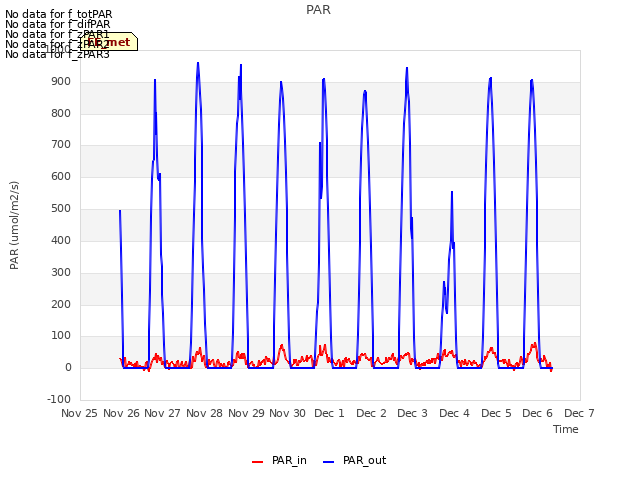Click the 100 y-axis tick label

(61, 336)
